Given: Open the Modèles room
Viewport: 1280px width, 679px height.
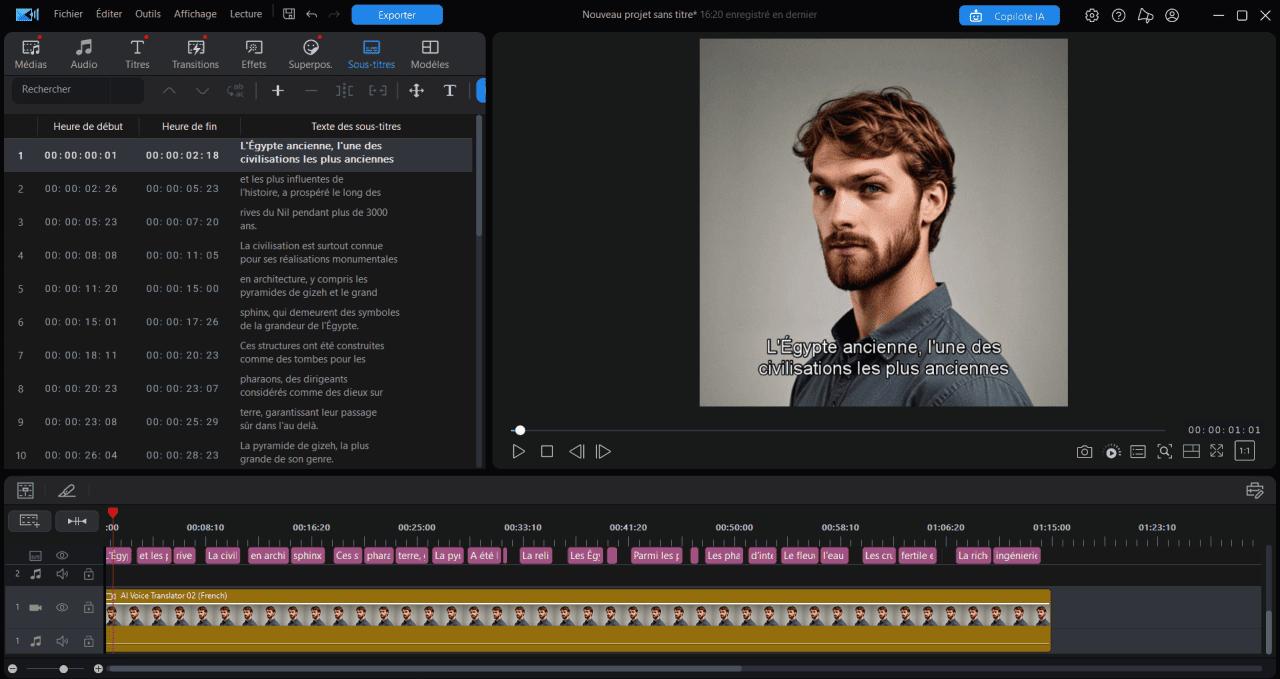Looking at the screenshot, I should 430,54.
